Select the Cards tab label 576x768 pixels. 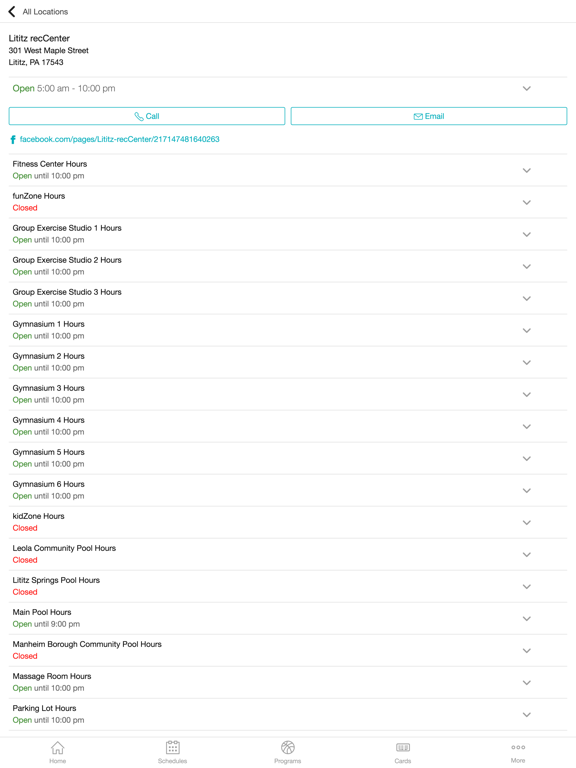[x=403, y=761]
